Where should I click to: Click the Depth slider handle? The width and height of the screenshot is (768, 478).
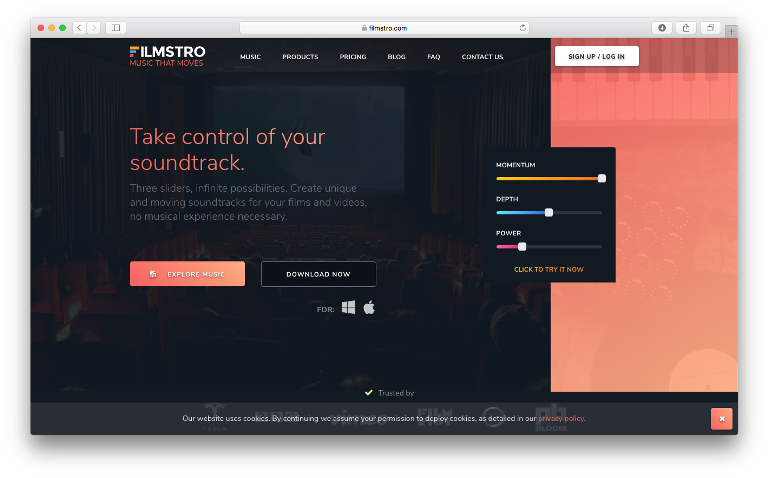pos(549,213)
